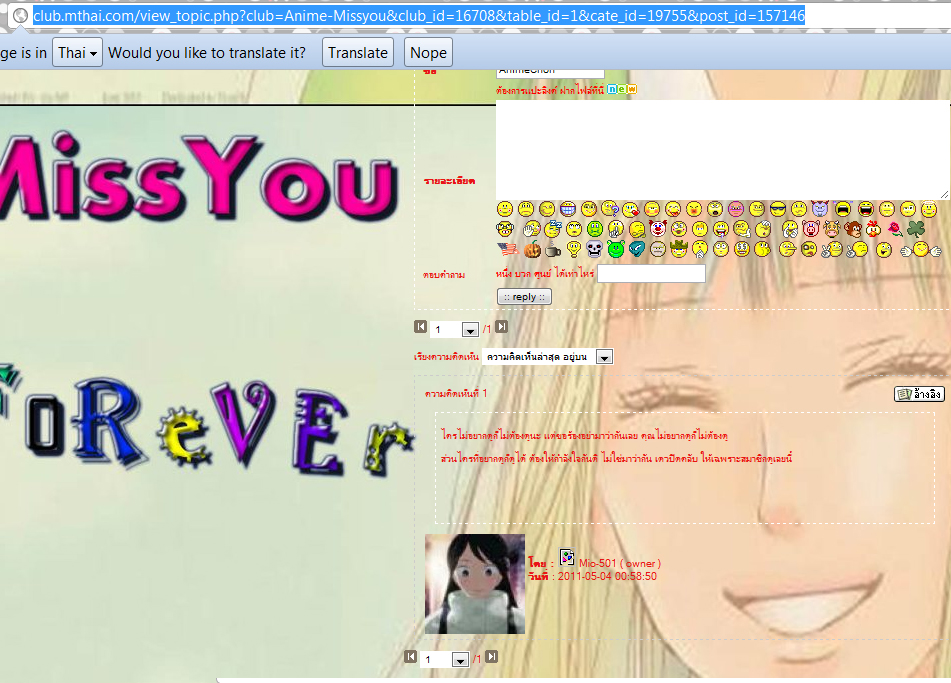Screen dimensions: 951x683
Task: Insert the light bulb emoticon
Action: 573,249
